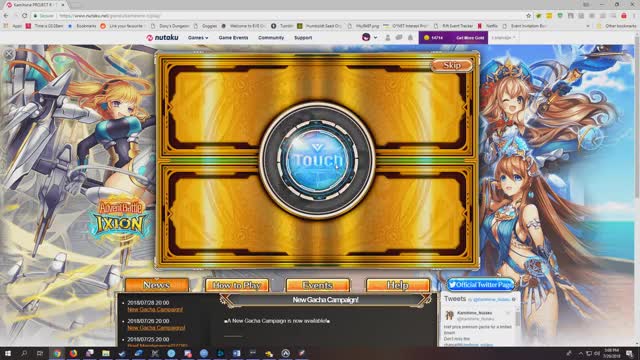Tap the glowing blue Touch button
640x360 pixels.
pos(317,160)
